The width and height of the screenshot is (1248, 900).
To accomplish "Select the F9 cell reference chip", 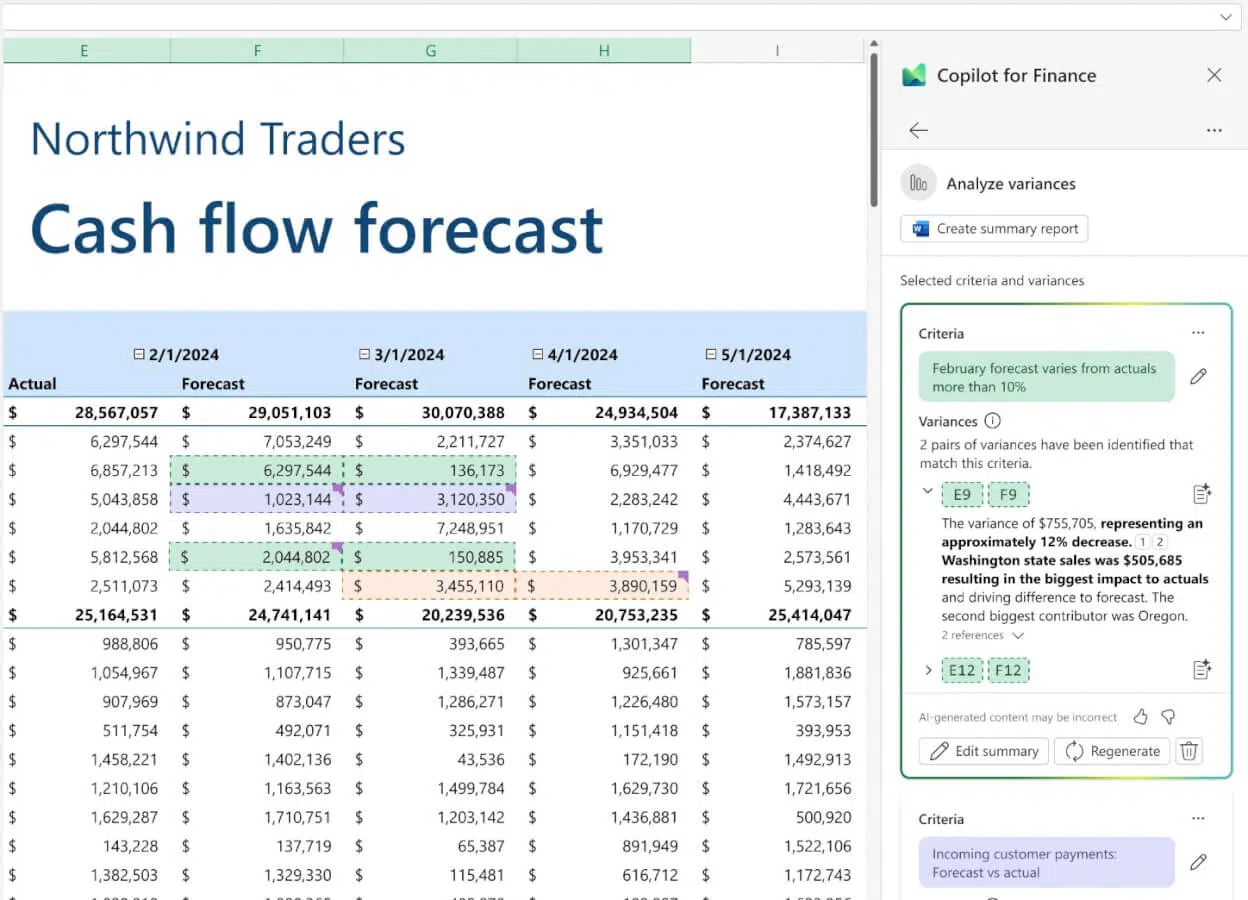I will (x=1009, y=494).
